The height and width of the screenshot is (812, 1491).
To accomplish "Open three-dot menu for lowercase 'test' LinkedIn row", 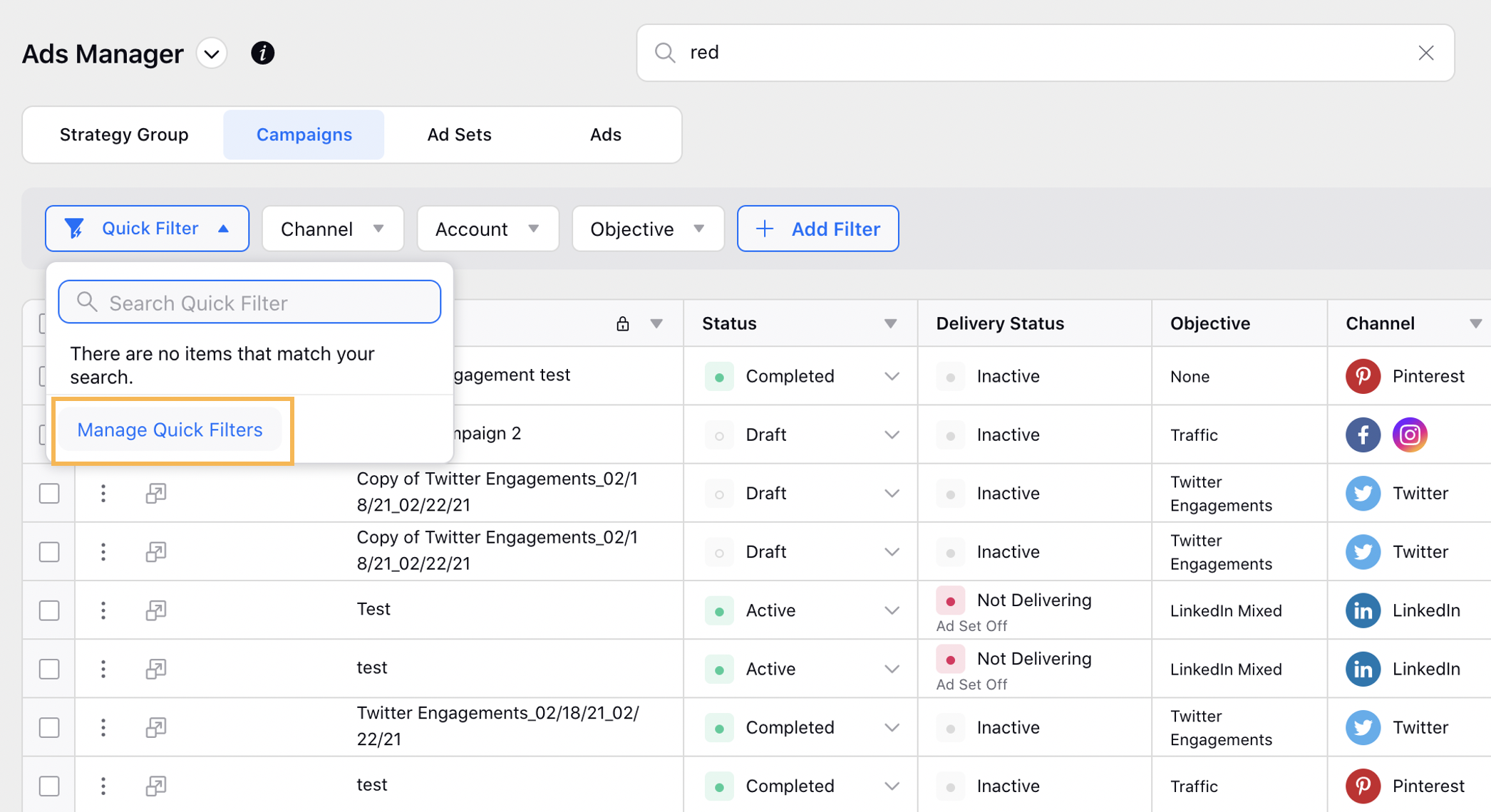I will [x=103, y=669].
